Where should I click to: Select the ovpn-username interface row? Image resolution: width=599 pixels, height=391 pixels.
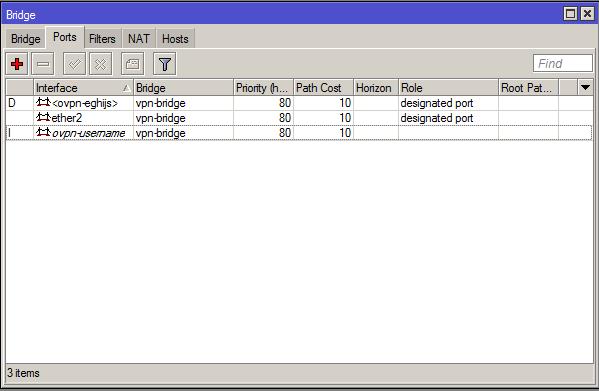299,132
